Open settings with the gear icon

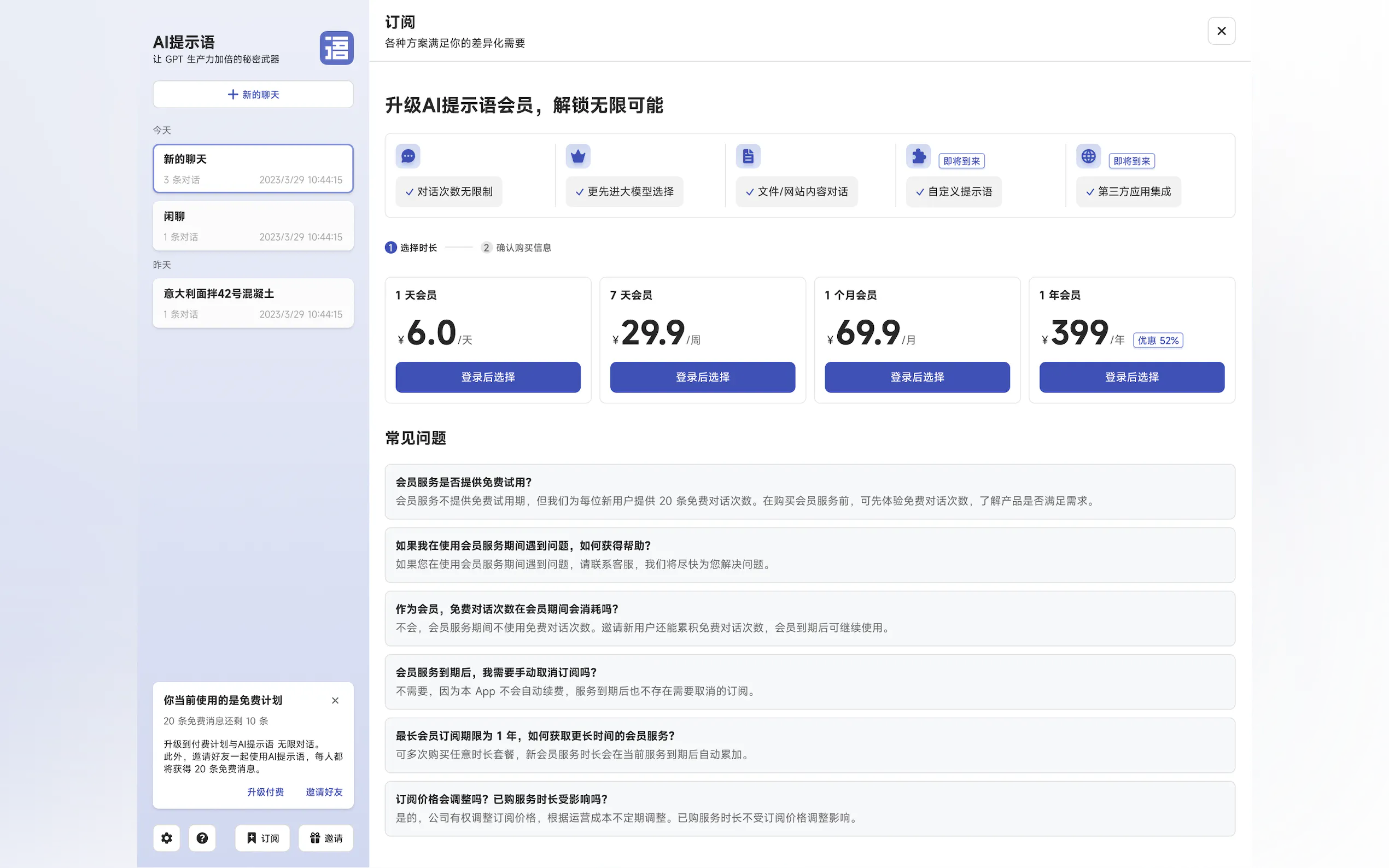click(167, 837)
